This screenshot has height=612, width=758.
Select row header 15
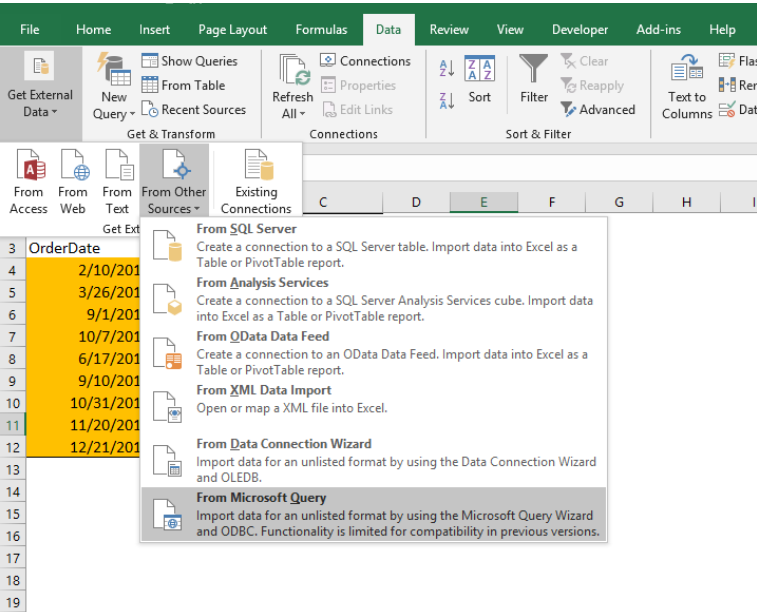pos(13,514)
